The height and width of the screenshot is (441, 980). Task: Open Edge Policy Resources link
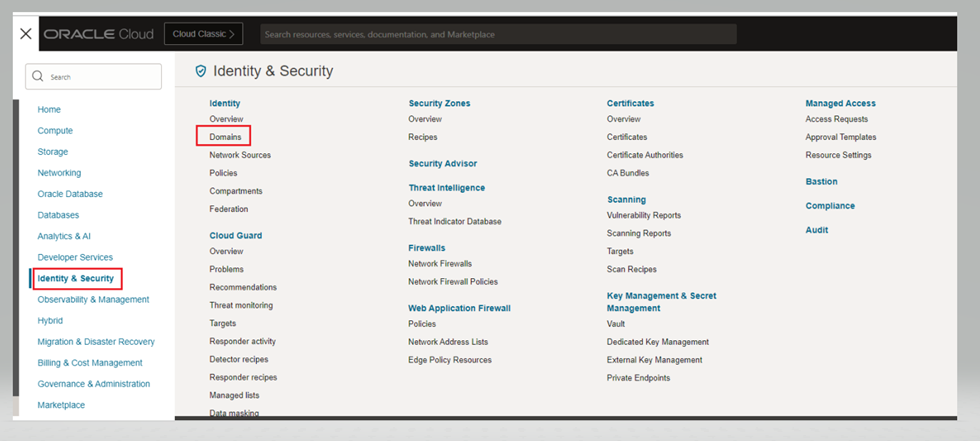450,360
